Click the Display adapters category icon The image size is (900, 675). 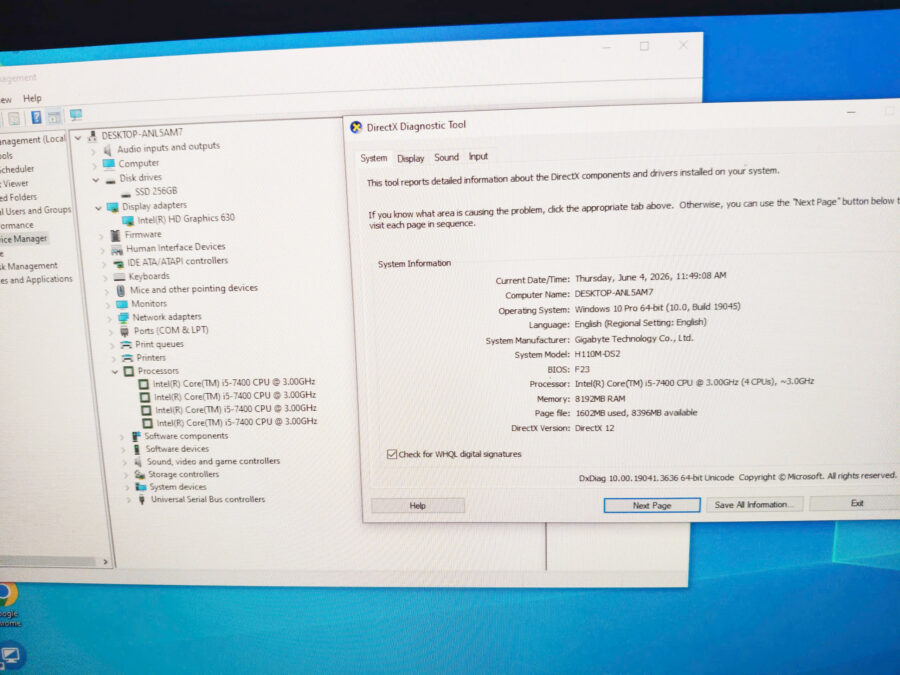(112, 207)
